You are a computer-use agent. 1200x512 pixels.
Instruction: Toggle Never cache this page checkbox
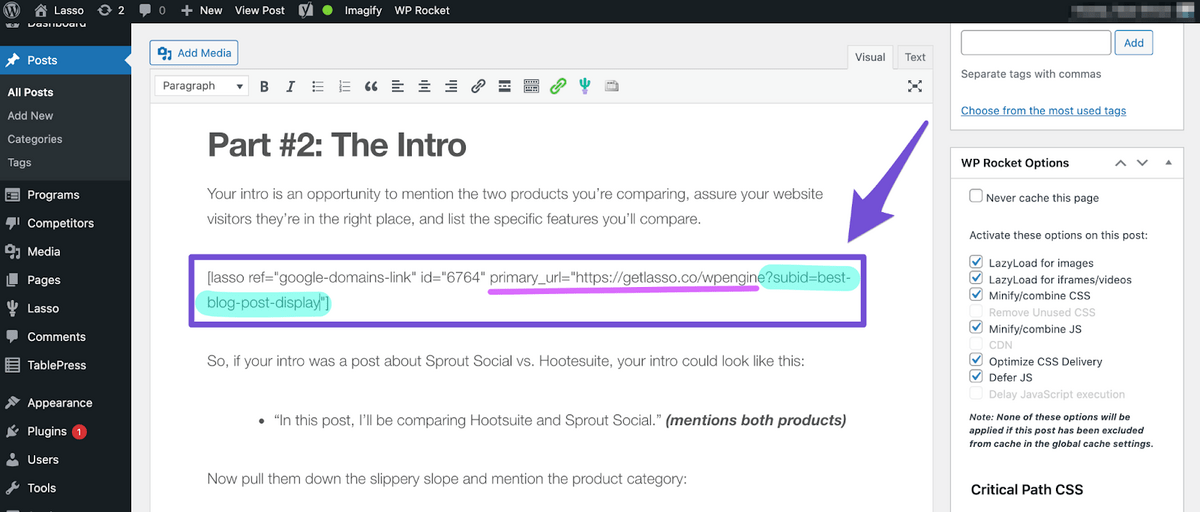tap(976, 197)
